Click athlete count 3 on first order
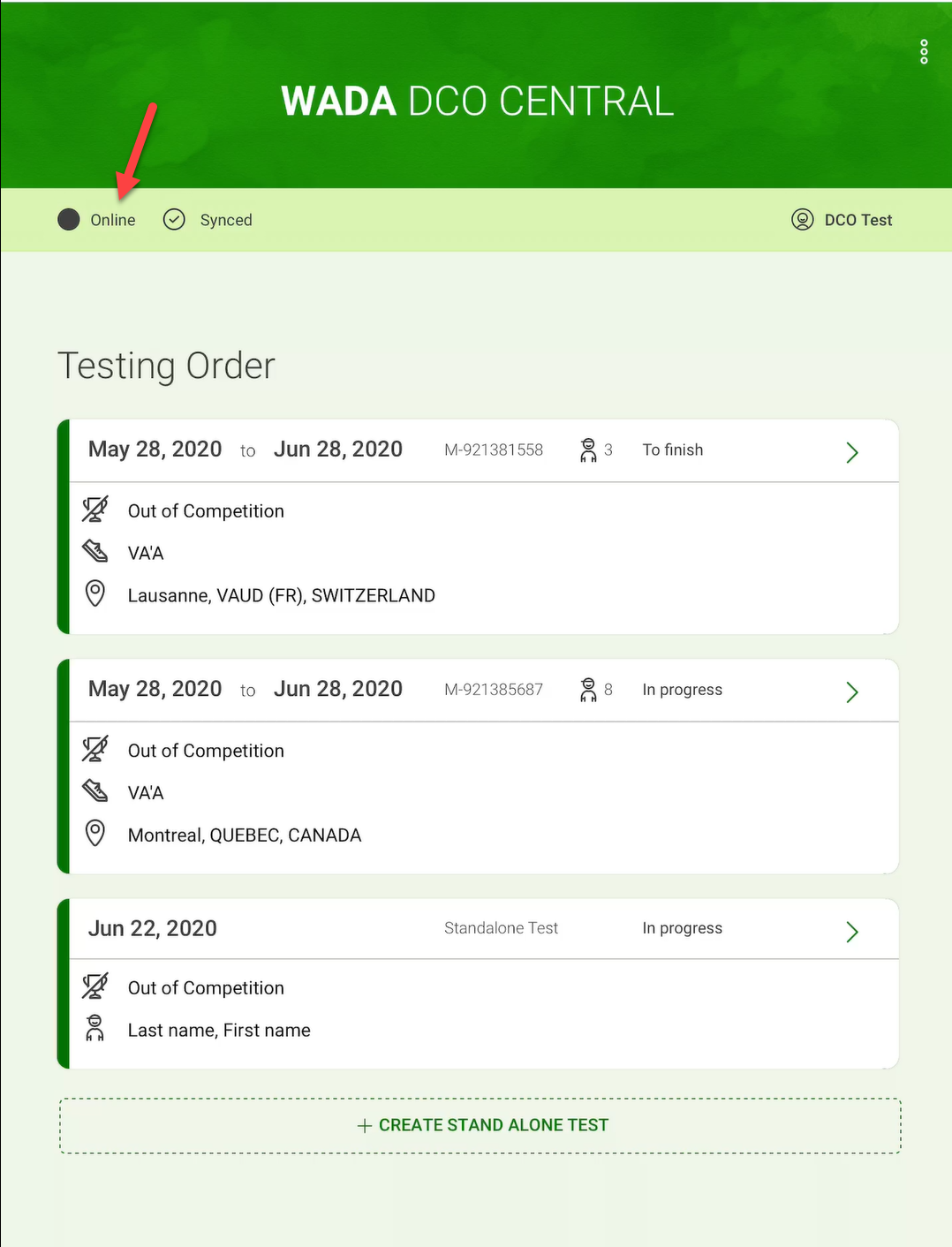 pyautogui.click(x=608, y=450)
